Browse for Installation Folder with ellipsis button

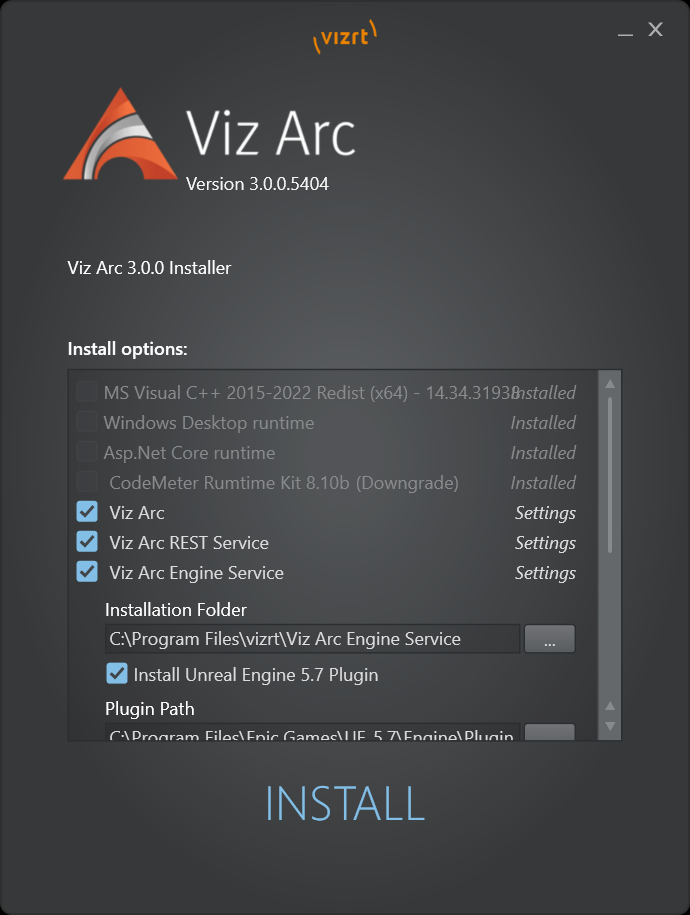(549, 638)
